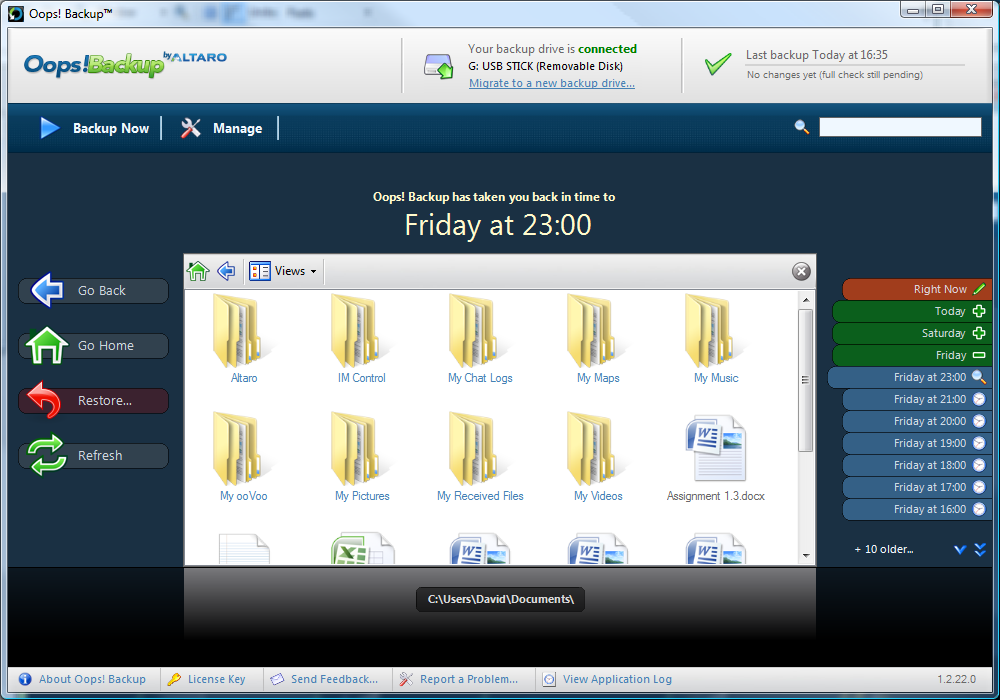Collapse the Friday timeline group

coord(978,355)
